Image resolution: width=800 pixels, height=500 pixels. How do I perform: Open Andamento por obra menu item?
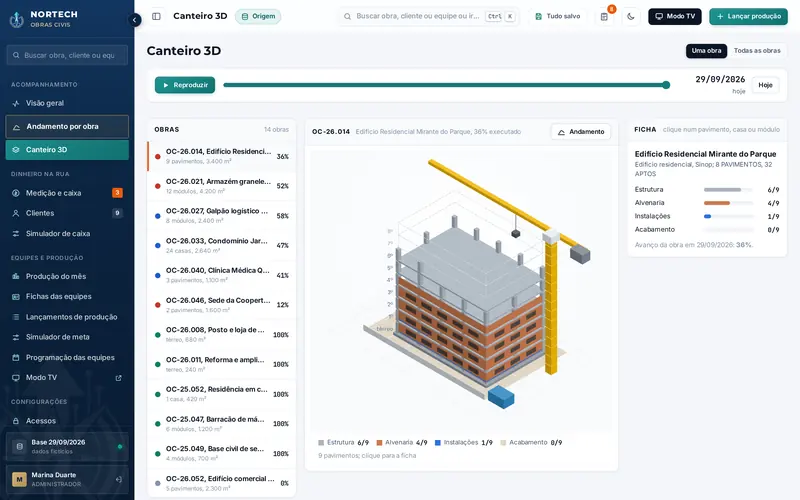click(67, 127)
